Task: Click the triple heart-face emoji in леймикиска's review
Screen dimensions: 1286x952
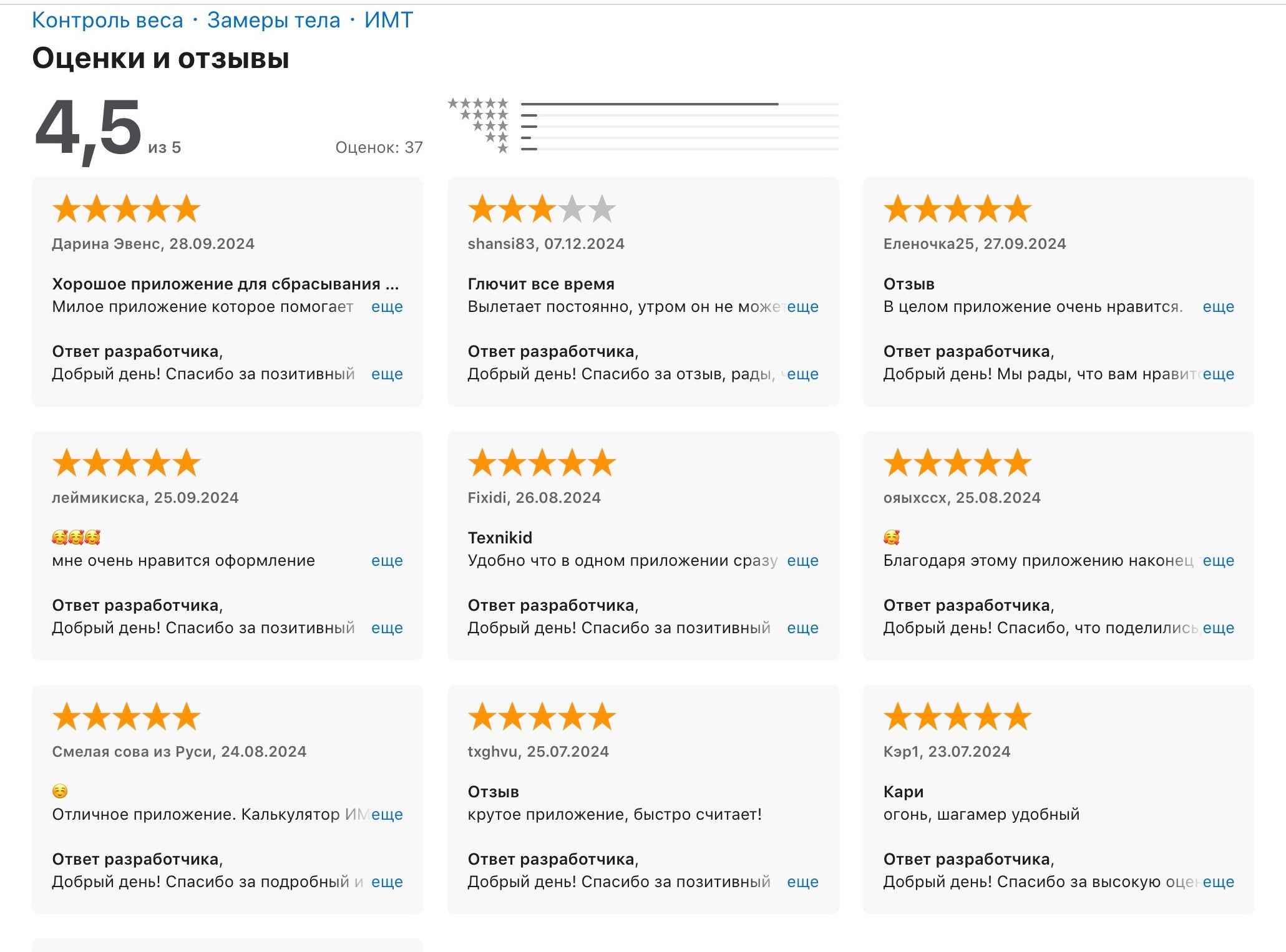Action: click(76, 537)
